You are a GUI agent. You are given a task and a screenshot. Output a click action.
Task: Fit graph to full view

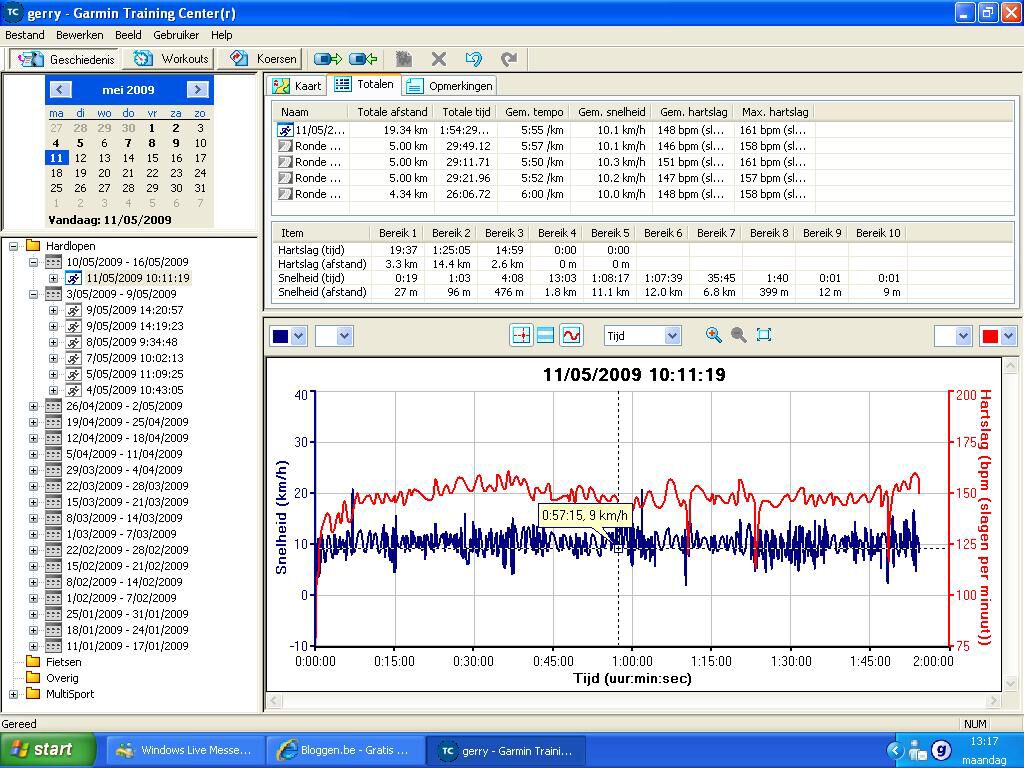(x=763, y=335)
